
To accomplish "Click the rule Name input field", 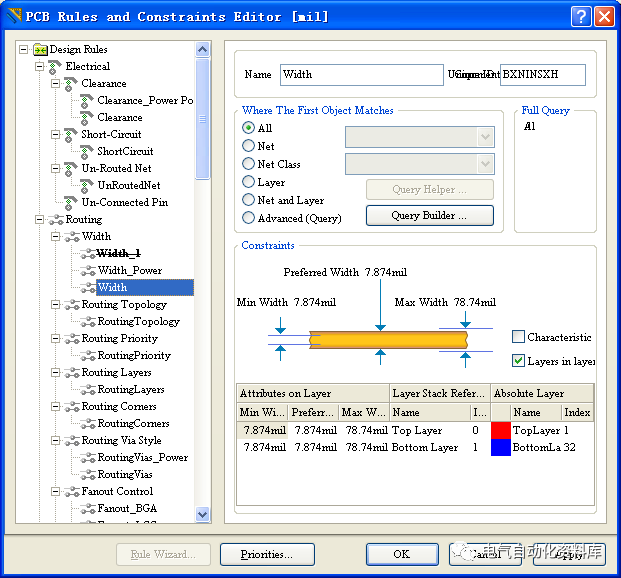I will [362, 75].
